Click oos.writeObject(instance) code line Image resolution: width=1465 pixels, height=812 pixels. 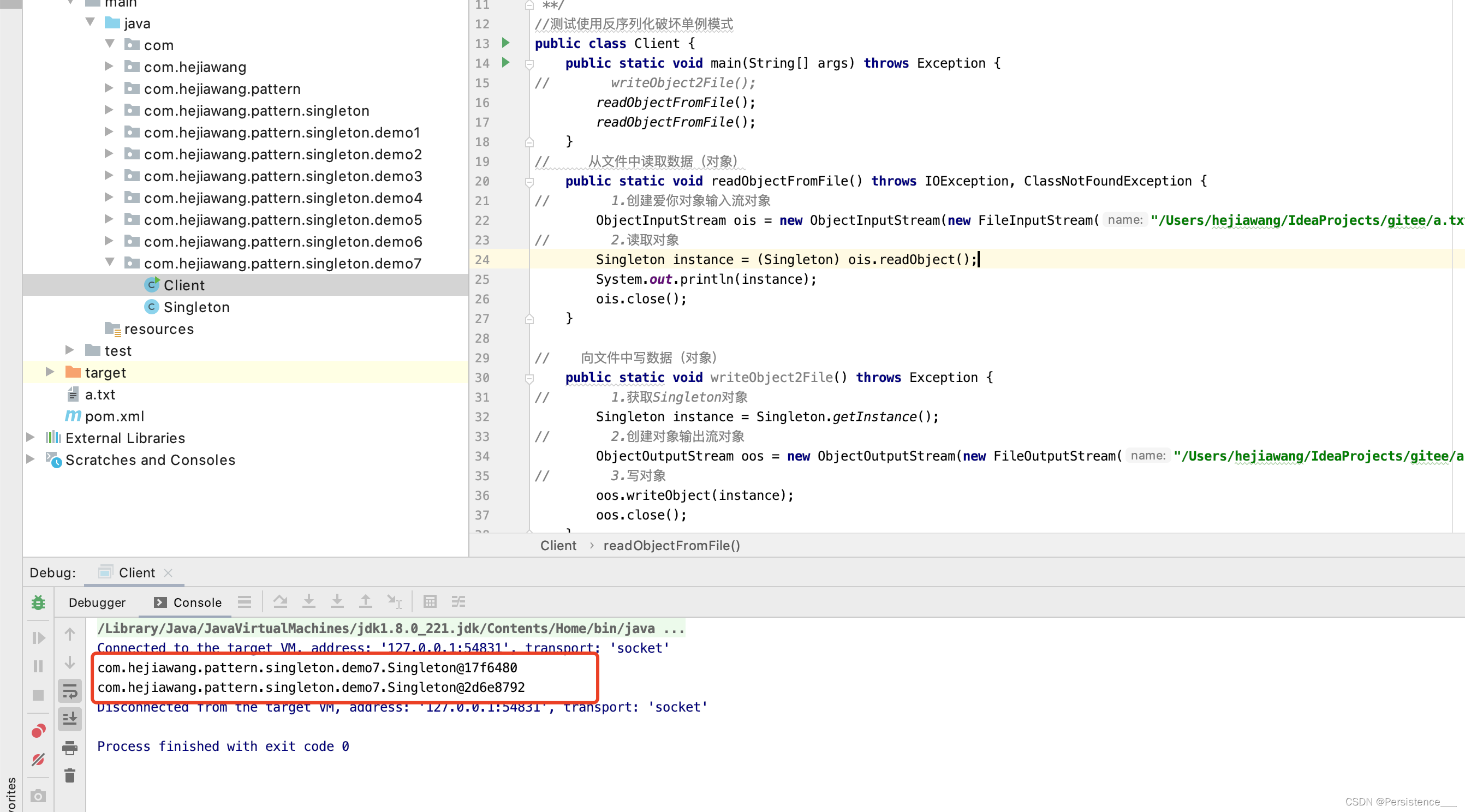pyautogui.click(x=694, y=495)
